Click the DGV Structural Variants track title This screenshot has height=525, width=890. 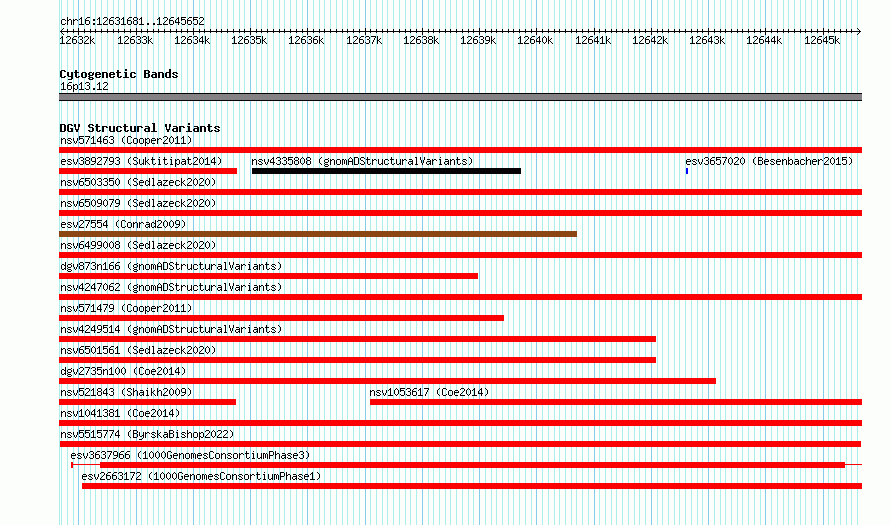(x=140, y=128)
